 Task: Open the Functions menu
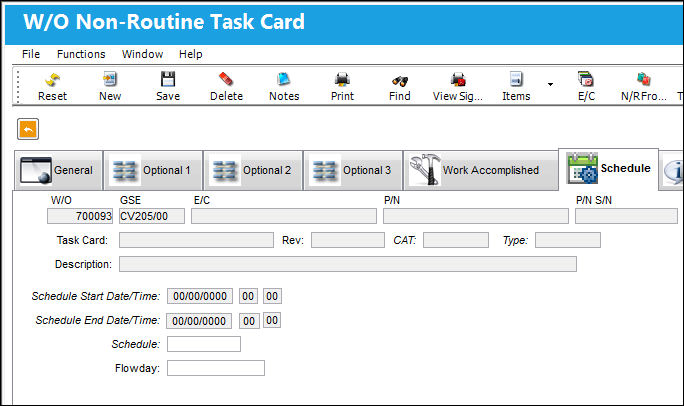pyautogui.click(x=81, y=54)
